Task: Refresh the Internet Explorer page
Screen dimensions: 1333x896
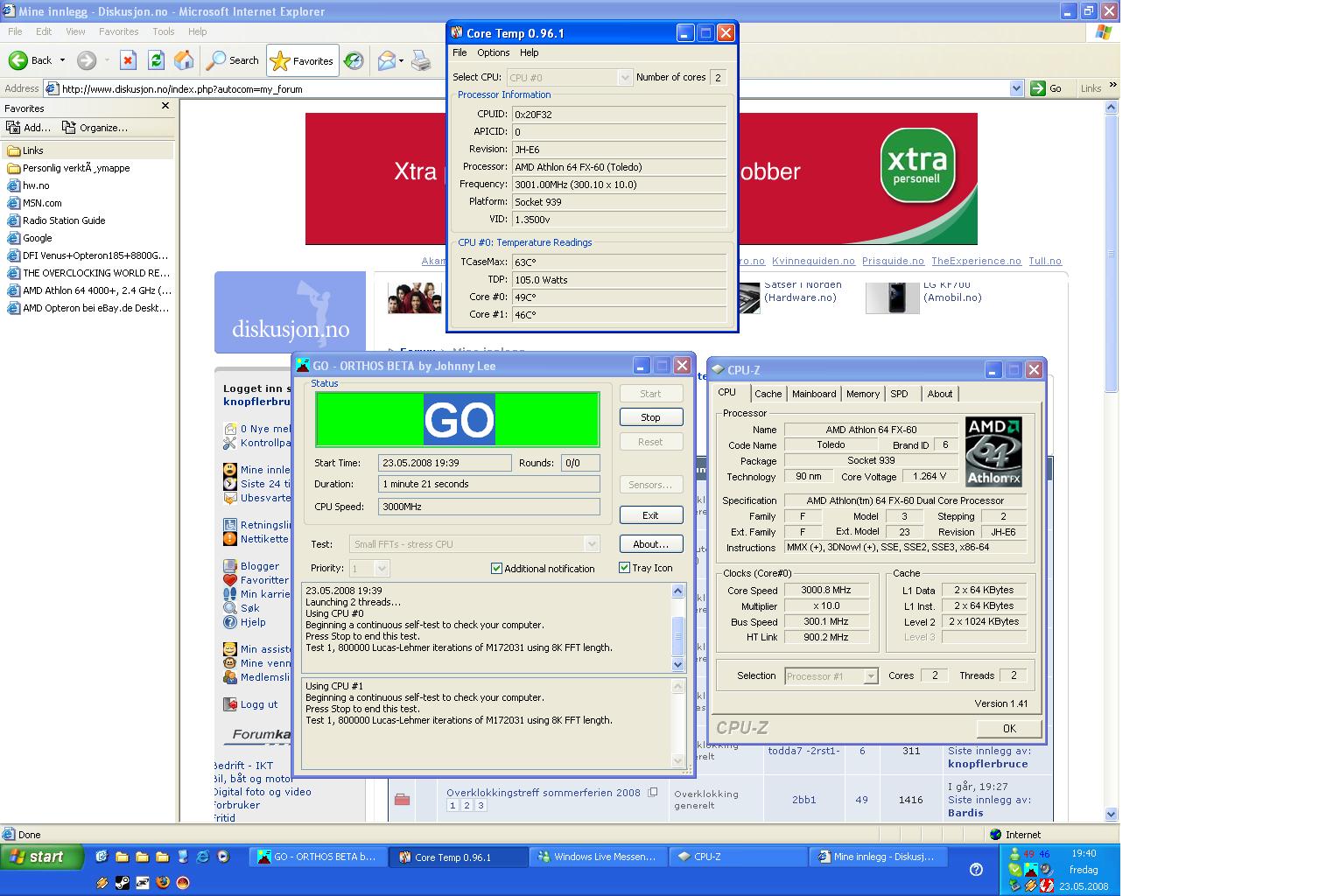Action: 156,60
